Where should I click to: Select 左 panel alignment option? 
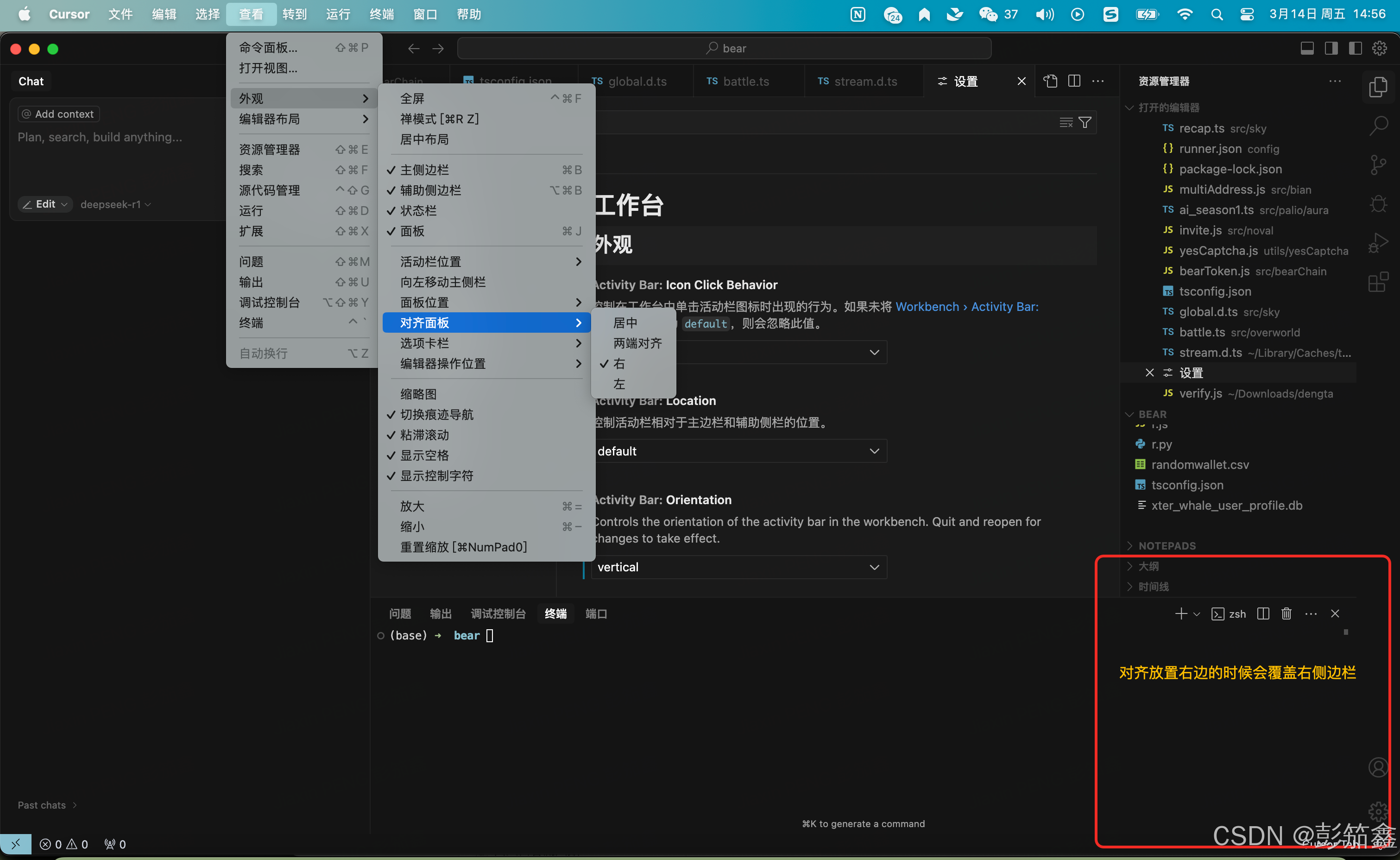[619, 385]
